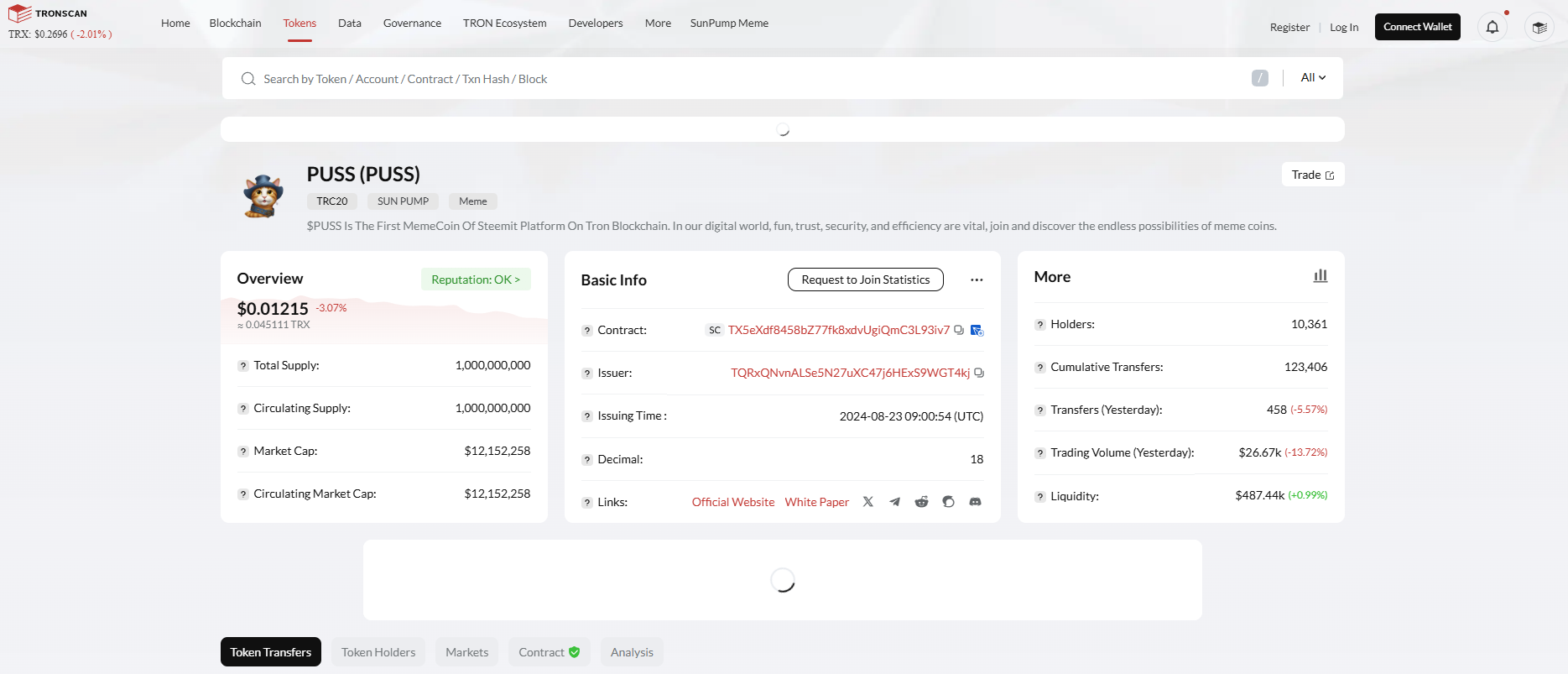Click help icon next to Links
This screenshot has height=674, width=1568.
click(587, 503)
